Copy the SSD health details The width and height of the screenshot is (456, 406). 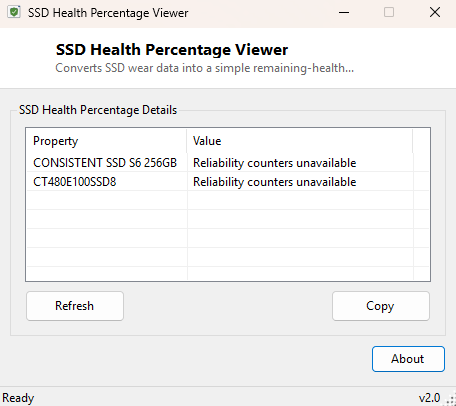[x=381, y=306]
